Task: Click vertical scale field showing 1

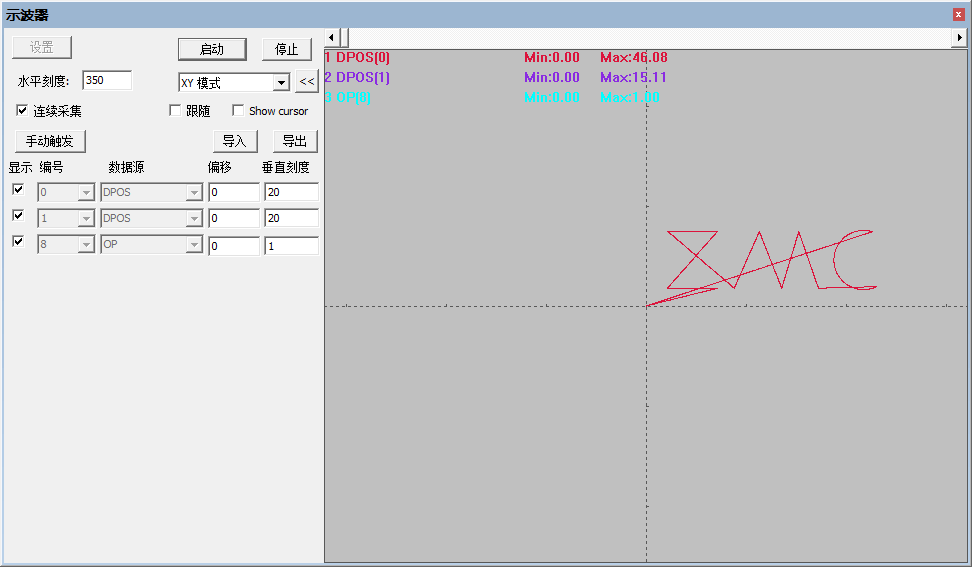Action: pyautogui.click(x=291, y=245)
